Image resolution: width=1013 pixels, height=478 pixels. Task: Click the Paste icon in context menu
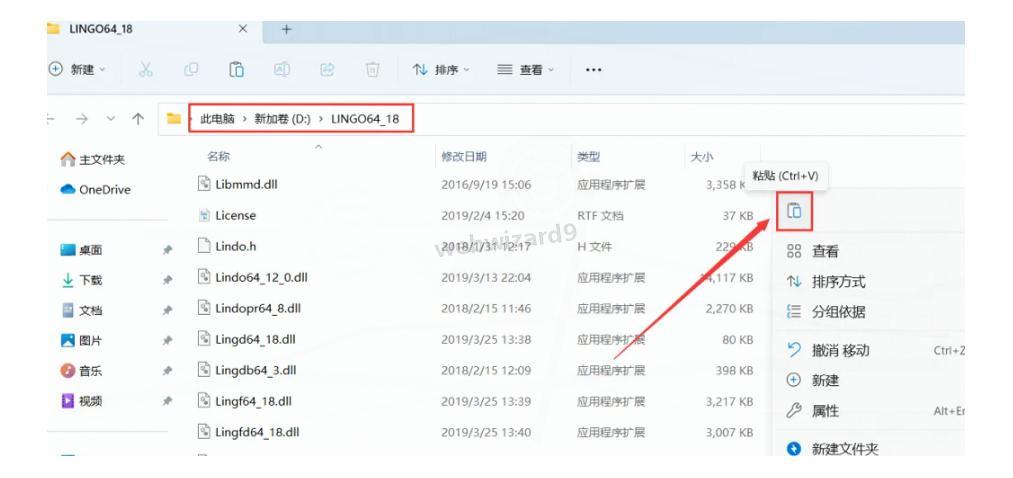tap(794, 211)
